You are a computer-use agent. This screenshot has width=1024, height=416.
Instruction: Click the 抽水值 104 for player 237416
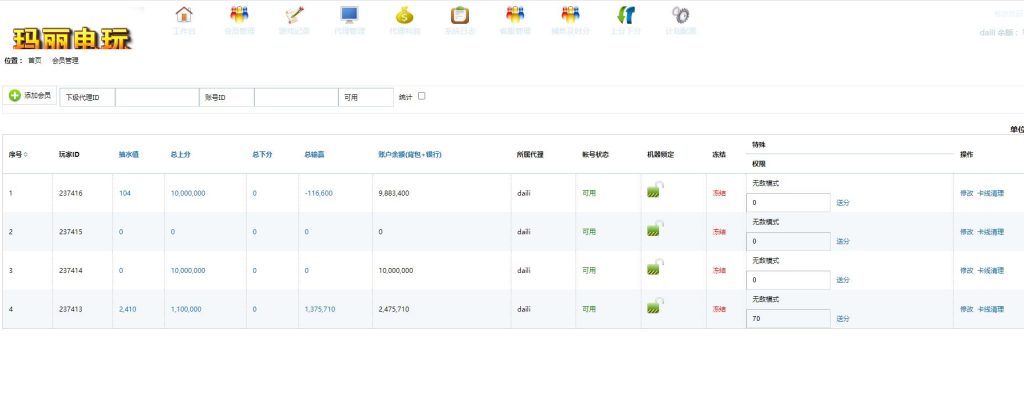[125, 193]
